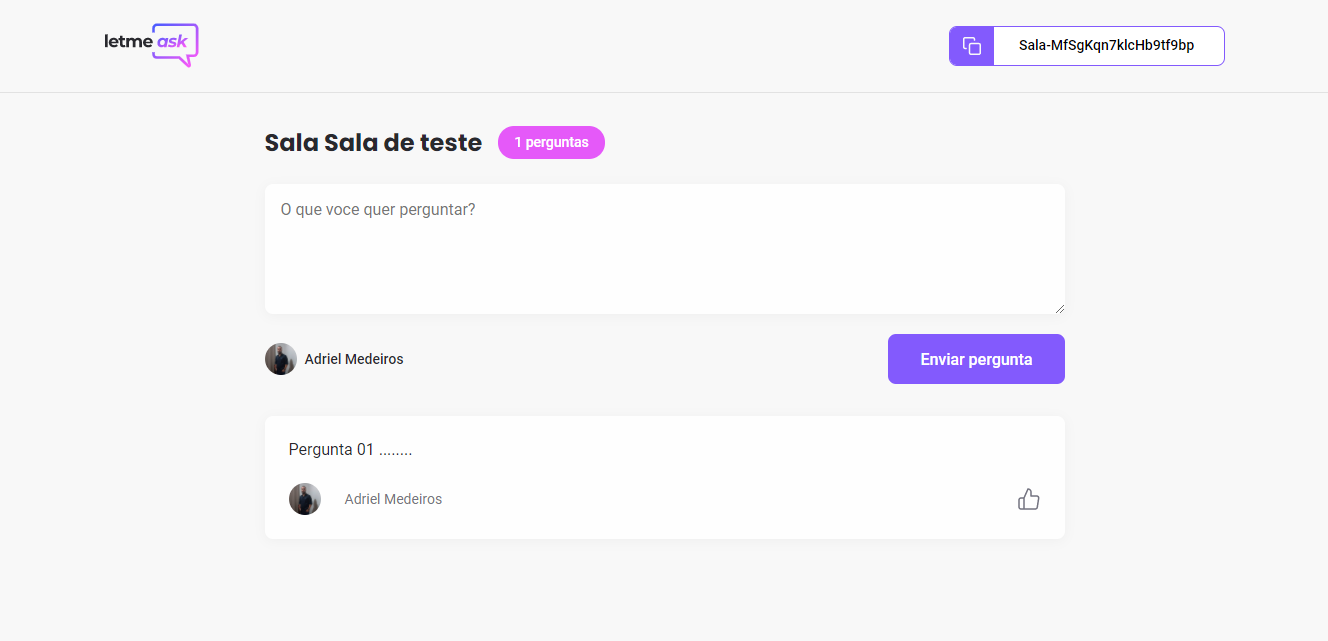Click the "1 perguntas" counter badge
Image resolution: width=1328 pixels, height=641 pixels.
(551, 142)
